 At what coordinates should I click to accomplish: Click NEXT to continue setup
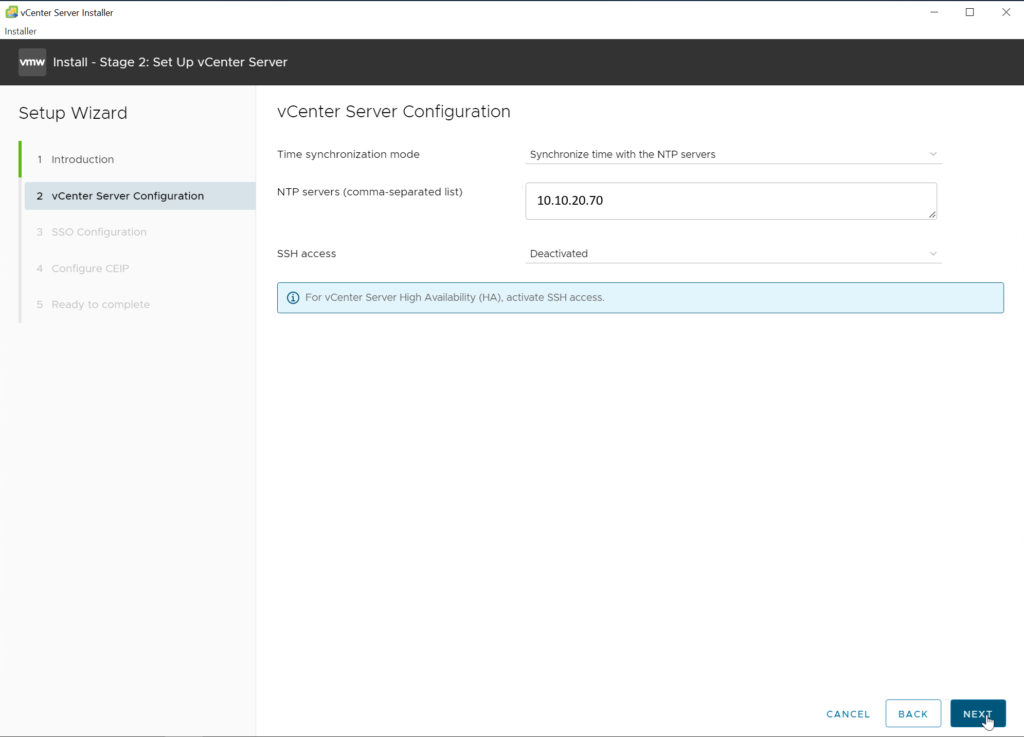point(977,714)
